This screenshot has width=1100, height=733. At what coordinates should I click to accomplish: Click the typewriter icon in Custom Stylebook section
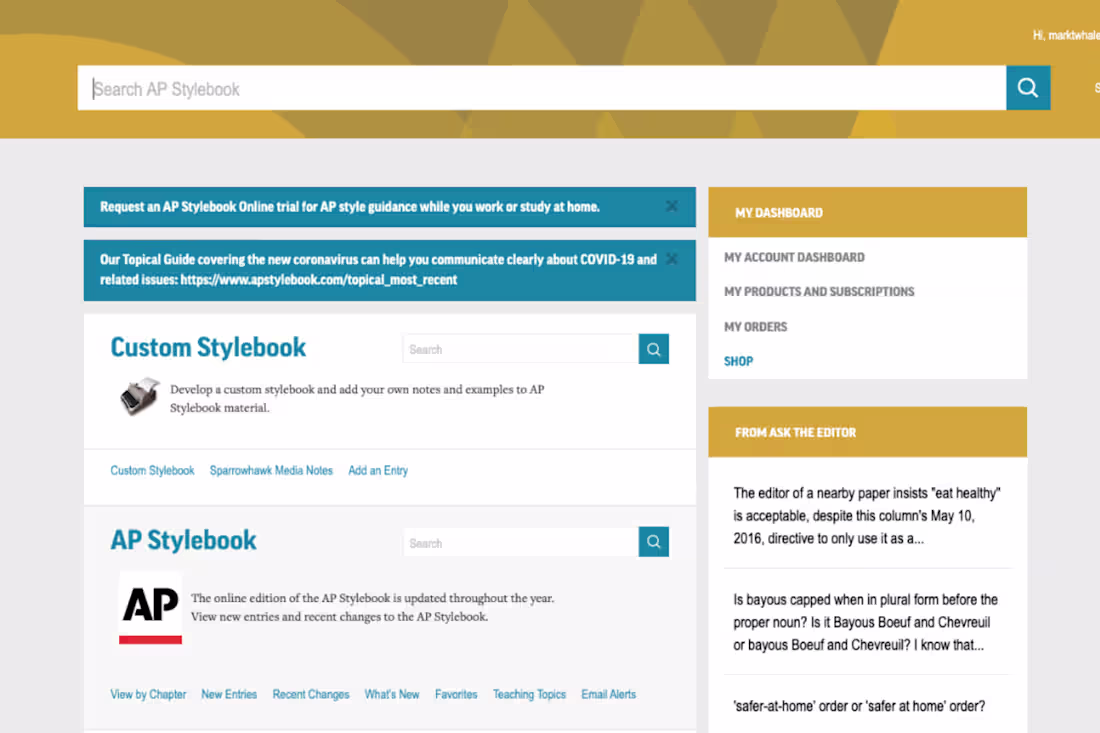(138, 397)
